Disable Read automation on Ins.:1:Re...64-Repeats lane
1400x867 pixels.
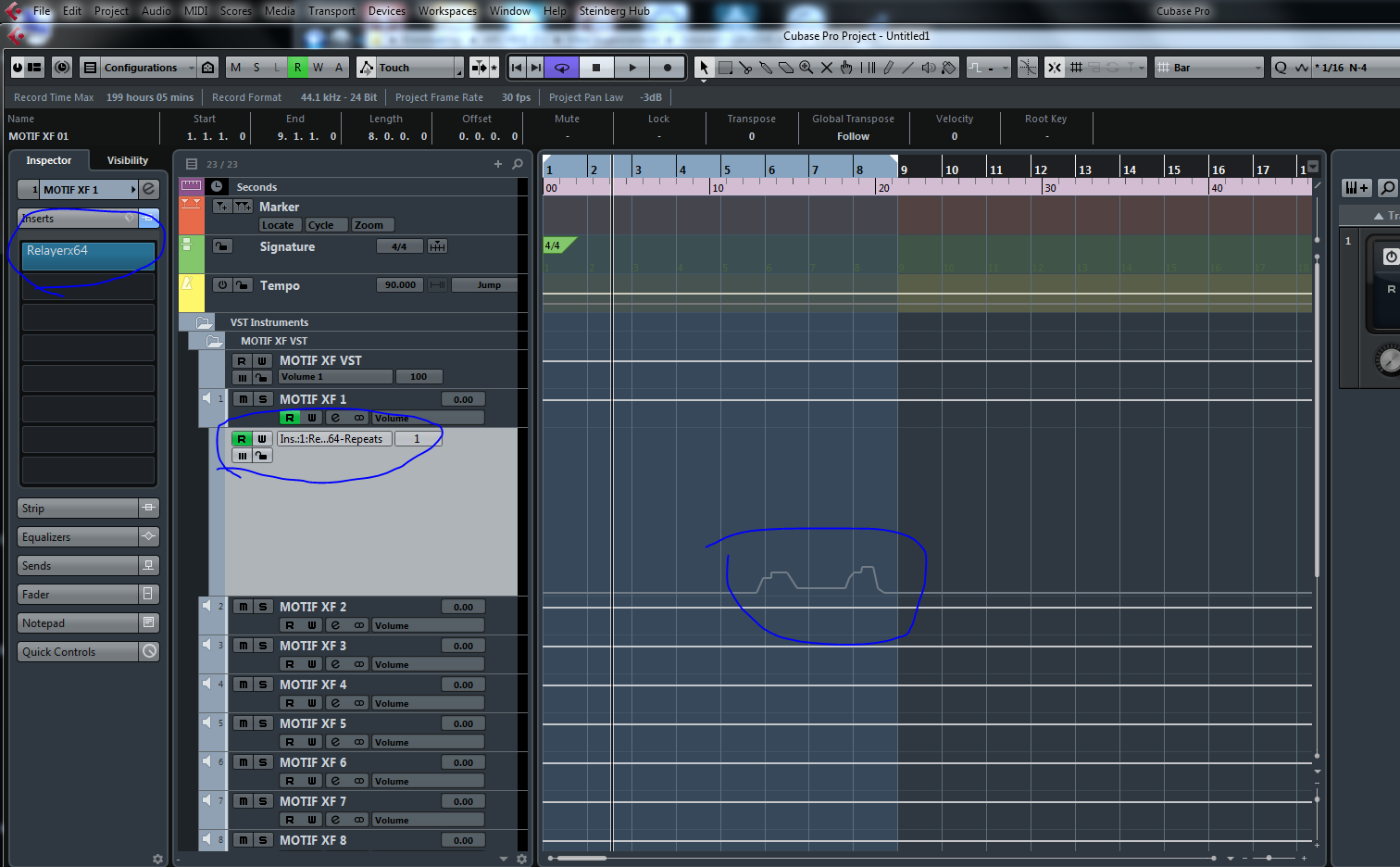[x=242, y=439]
